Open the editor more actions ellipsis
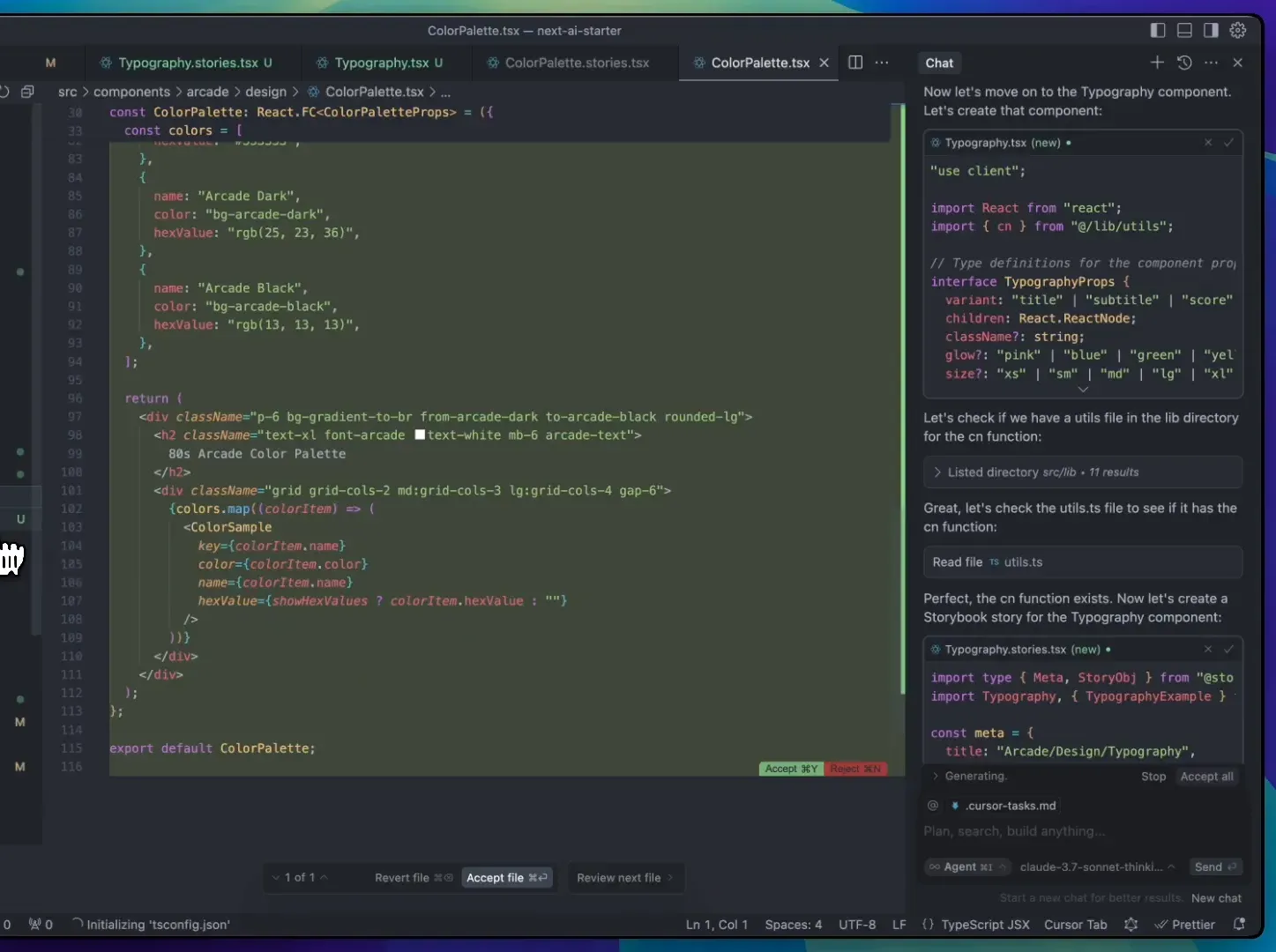Screen dimensions: 1276x952 [882, 63]
